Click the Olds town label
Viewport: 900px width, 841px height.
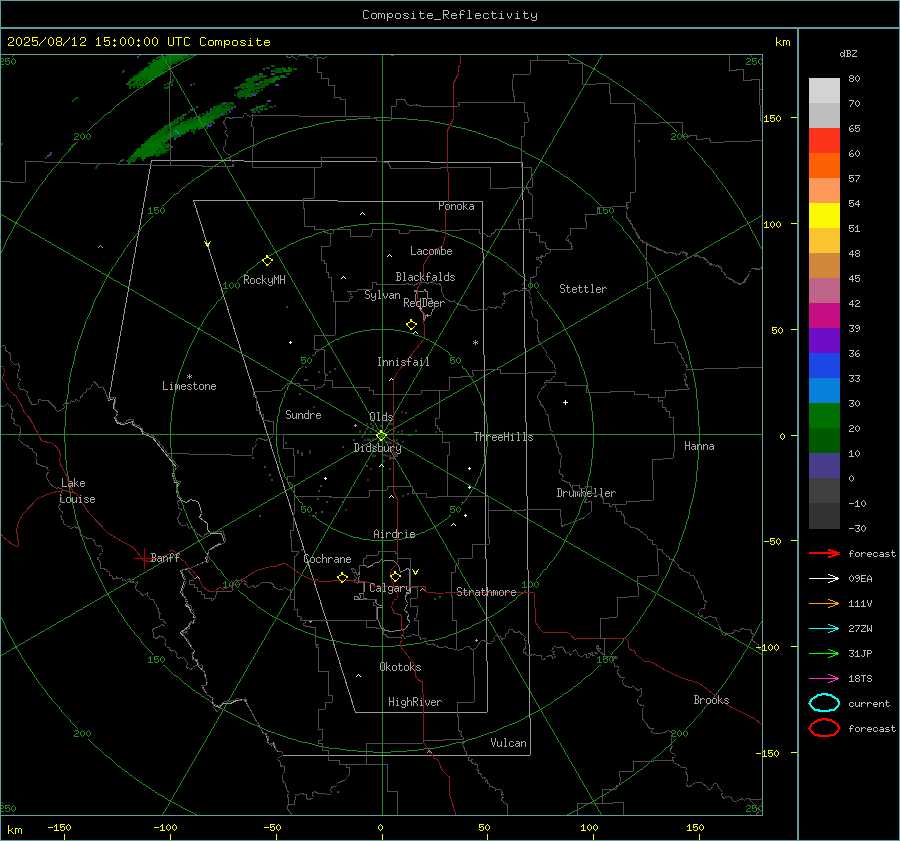(381, 417)
